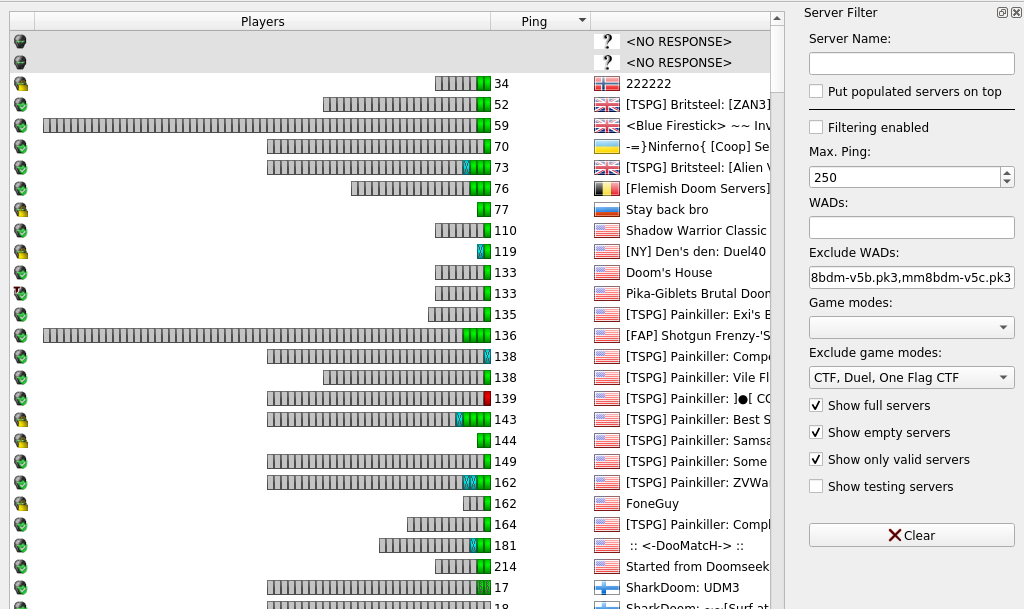Viewport: 1024px width, 609px height.
Task: Tick the Filtering enabled checkbox
Action: [x=816, y=128]
